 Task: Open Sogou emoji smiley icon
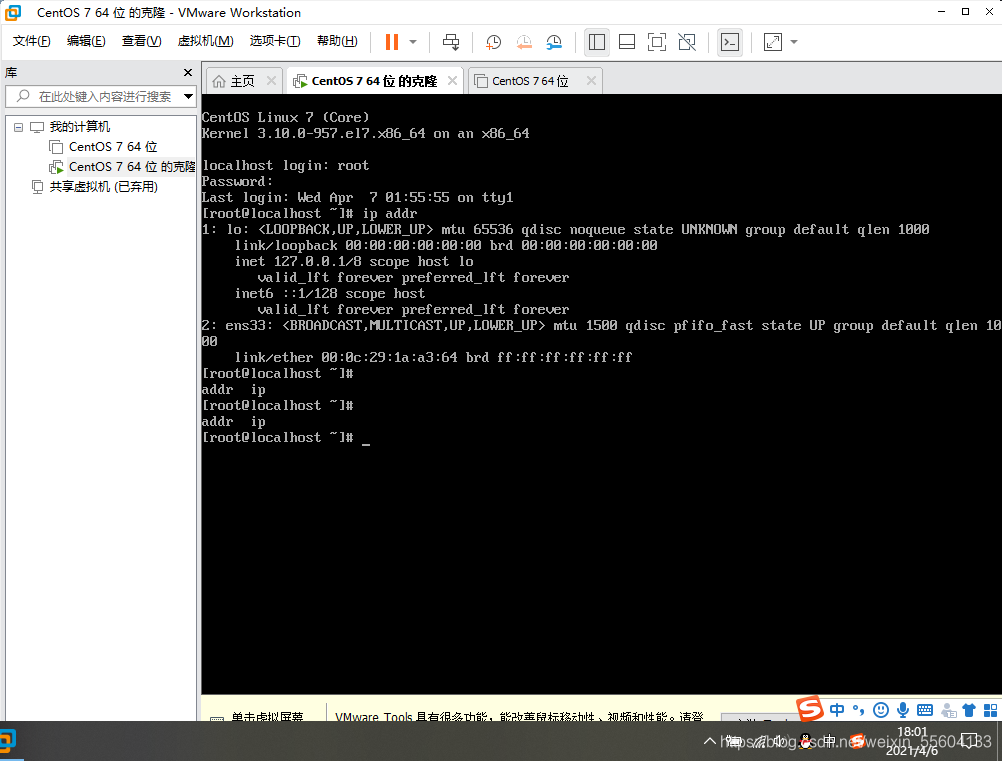click(881, 710)
